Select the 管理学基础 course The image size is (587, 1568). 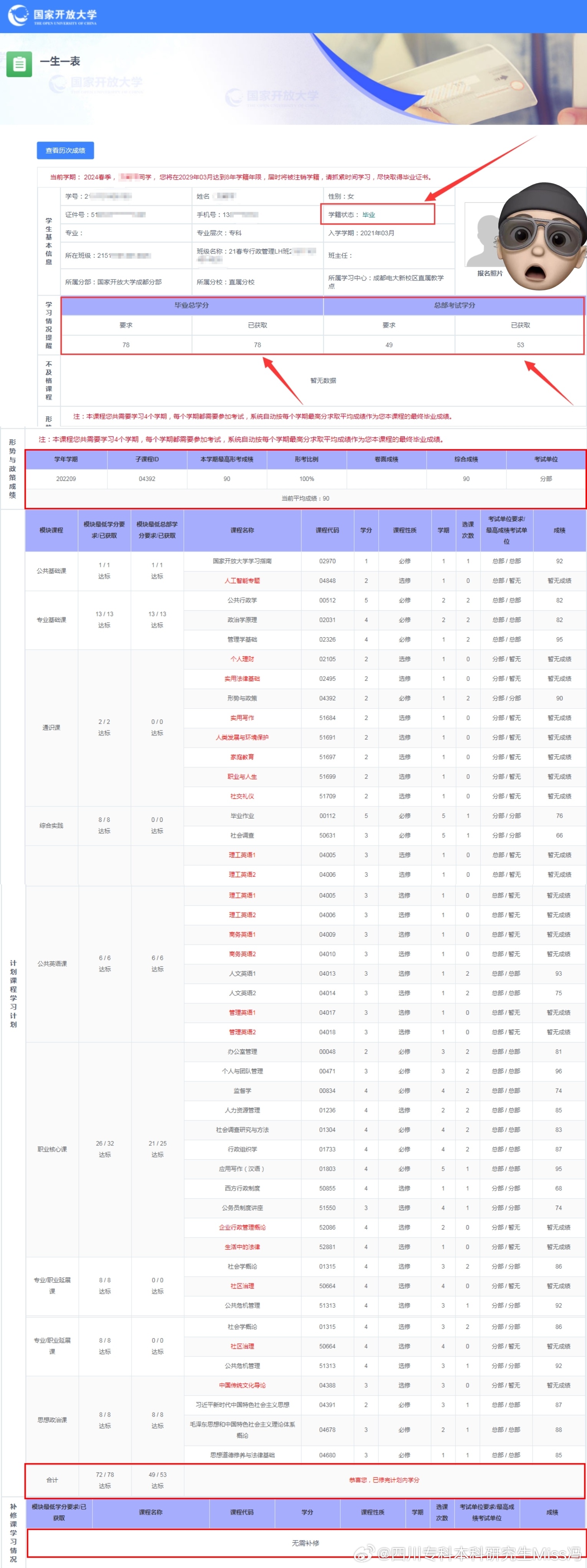click(242, 640)
